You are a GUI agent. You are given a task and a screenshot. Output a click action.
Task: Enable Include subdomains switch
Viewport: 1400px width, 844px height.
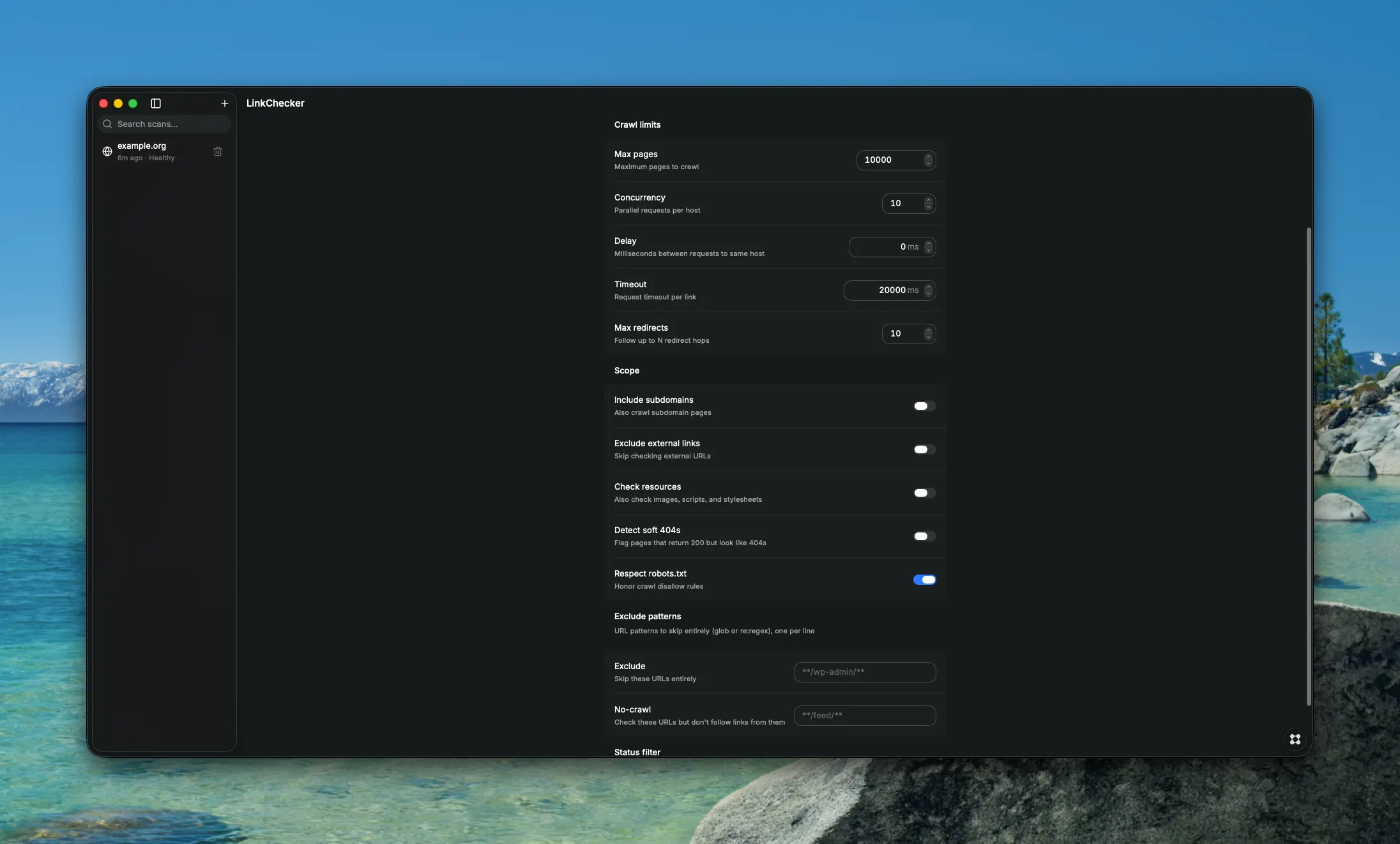coord(924,406)
